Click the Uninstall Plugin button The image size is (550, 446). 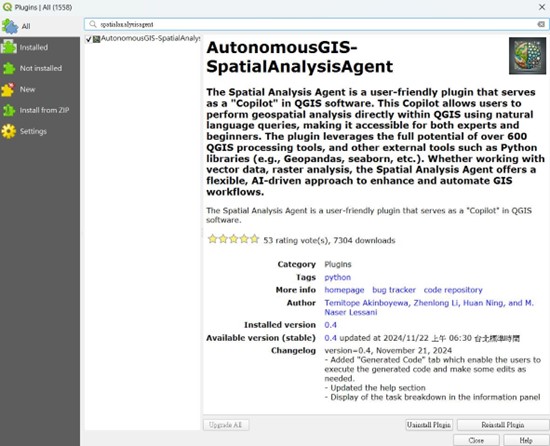pyautogui.click(x=429, y=425)
